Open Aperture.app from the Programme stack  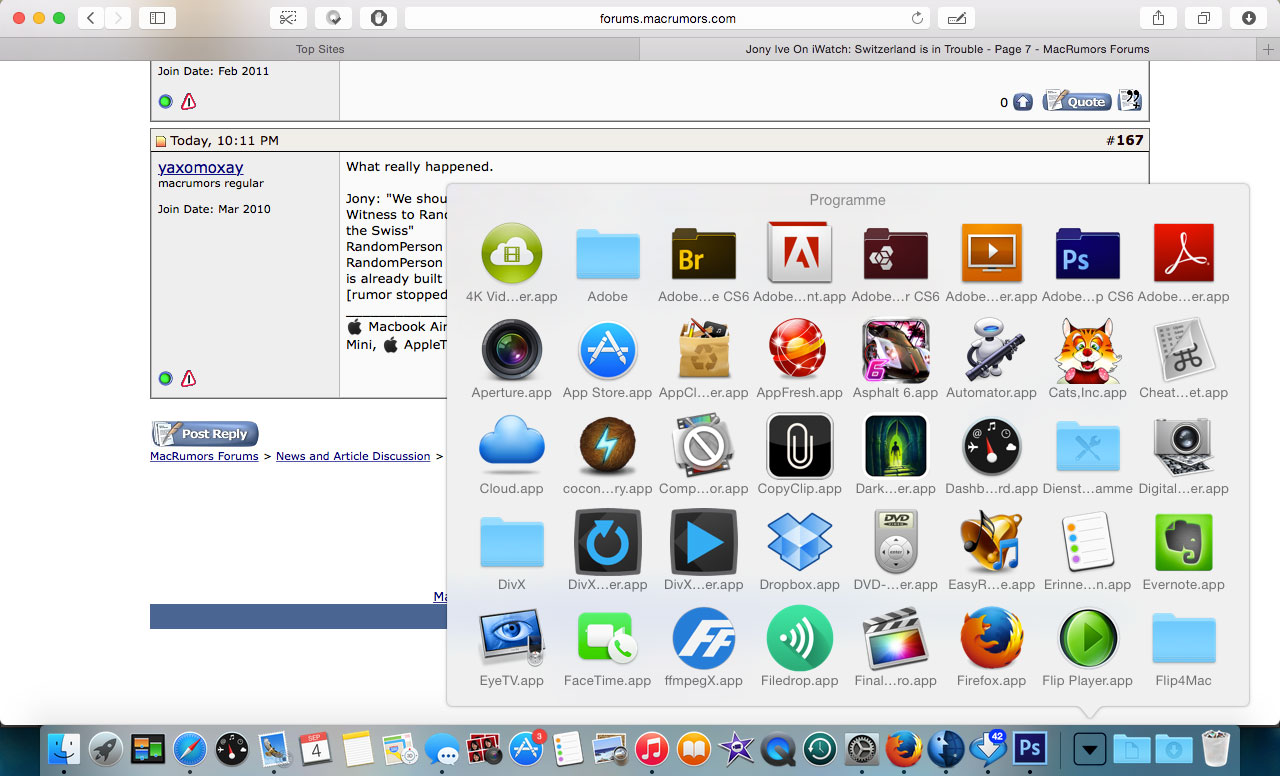coord(512,349)
